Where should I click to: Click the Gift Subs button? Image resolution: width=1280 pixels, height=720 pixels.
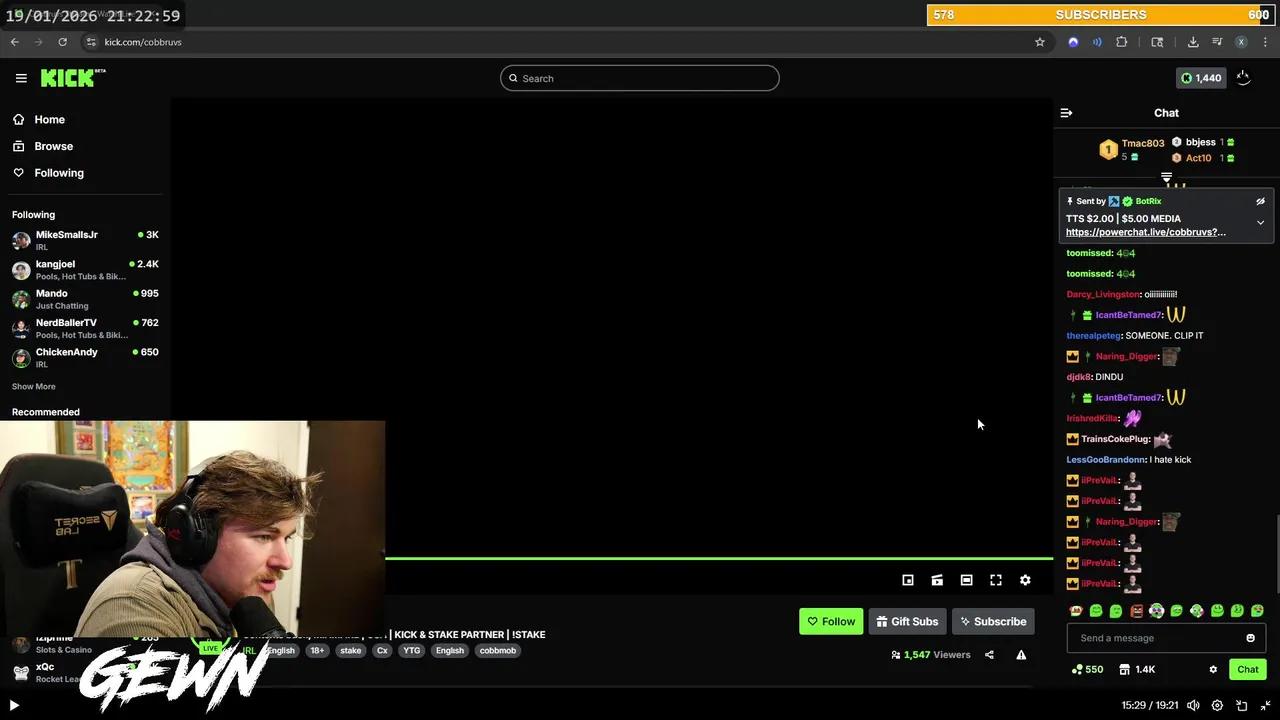click(907, 621)
